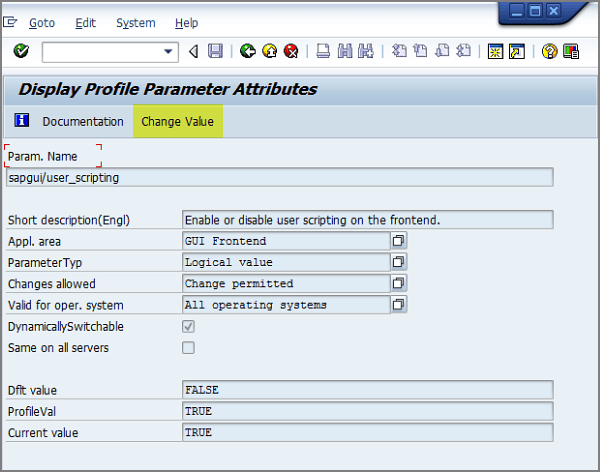Minimize the SAP window
The width and height of the screenshot is (600, 472).
click(x=517, y=11)
